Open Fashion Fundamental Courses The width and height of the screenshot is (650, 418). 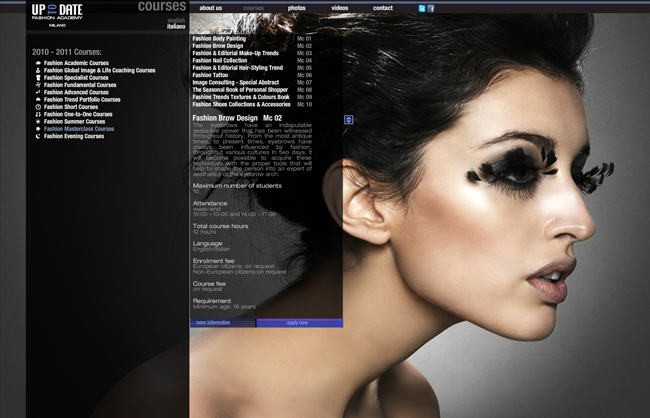coord(80,85)
